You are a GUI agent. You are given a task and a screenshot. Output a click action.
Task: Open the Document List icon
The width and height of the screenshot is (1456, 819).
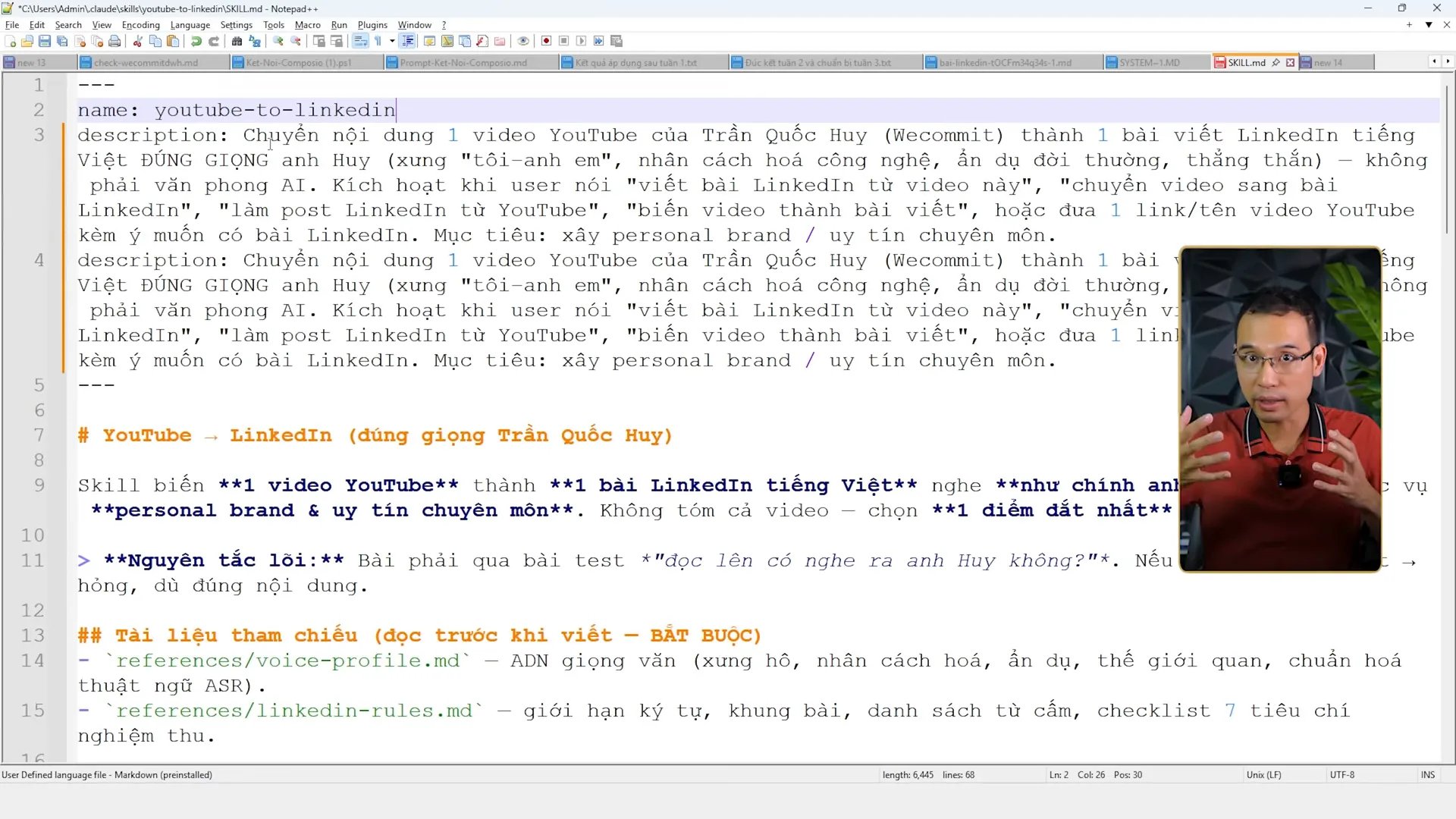[x=465, y=41]
